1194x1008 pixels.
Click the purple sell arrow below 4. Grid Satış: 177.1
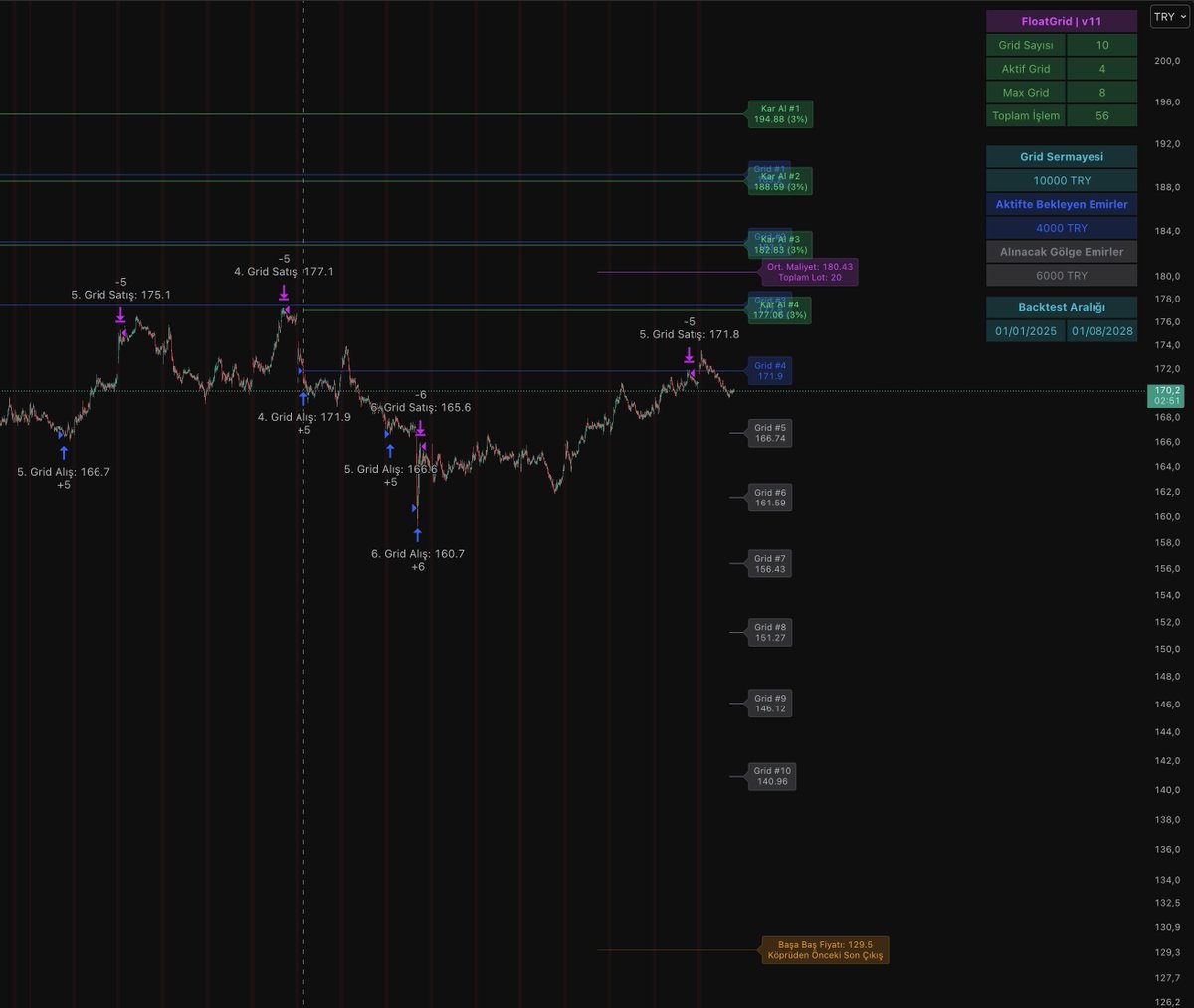pos(284,292)
